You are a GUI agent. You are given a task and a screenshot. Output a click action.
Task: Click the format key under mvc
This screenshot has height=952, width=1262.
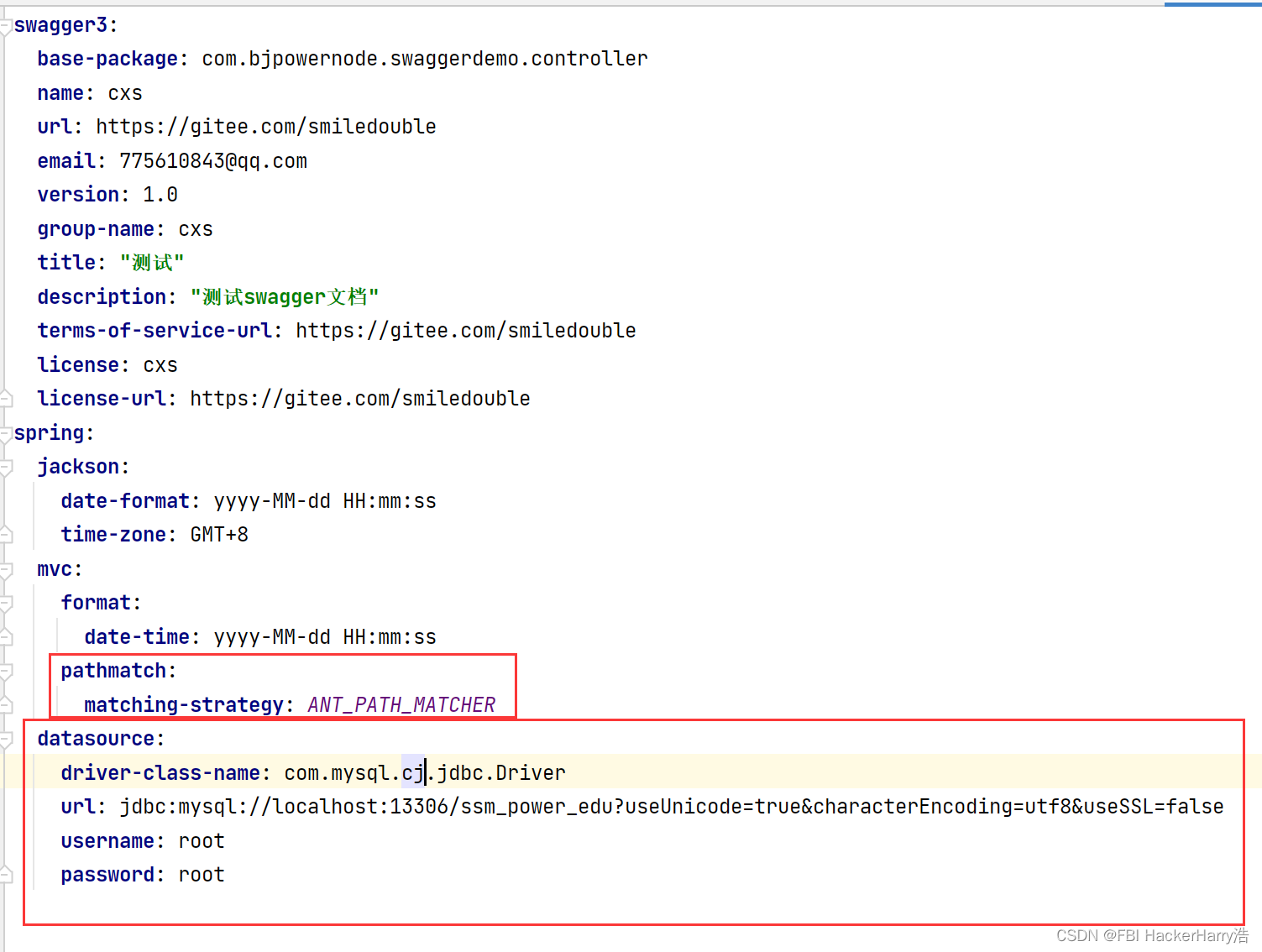coord(96,603)
